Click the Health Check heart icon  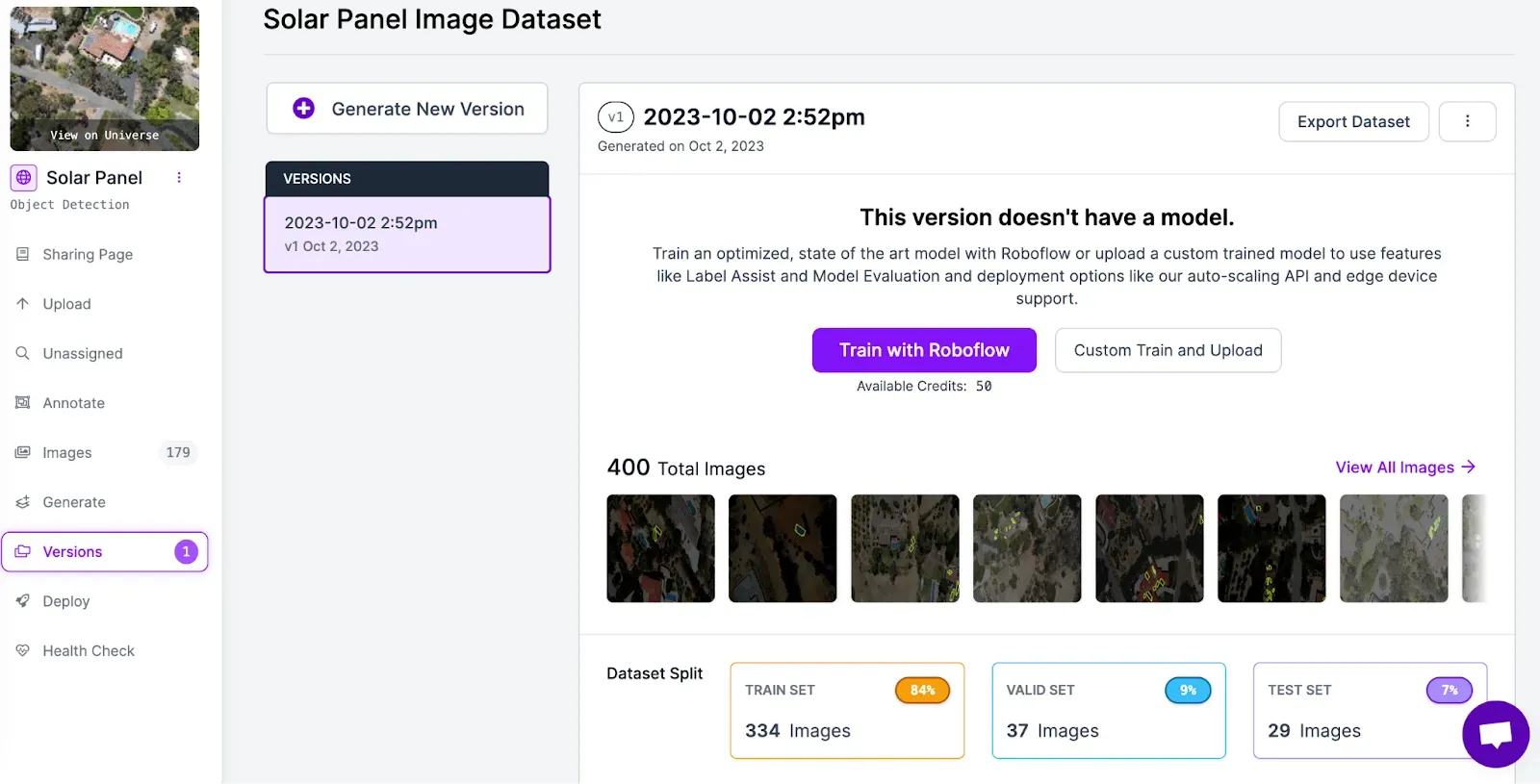(22, 650)
